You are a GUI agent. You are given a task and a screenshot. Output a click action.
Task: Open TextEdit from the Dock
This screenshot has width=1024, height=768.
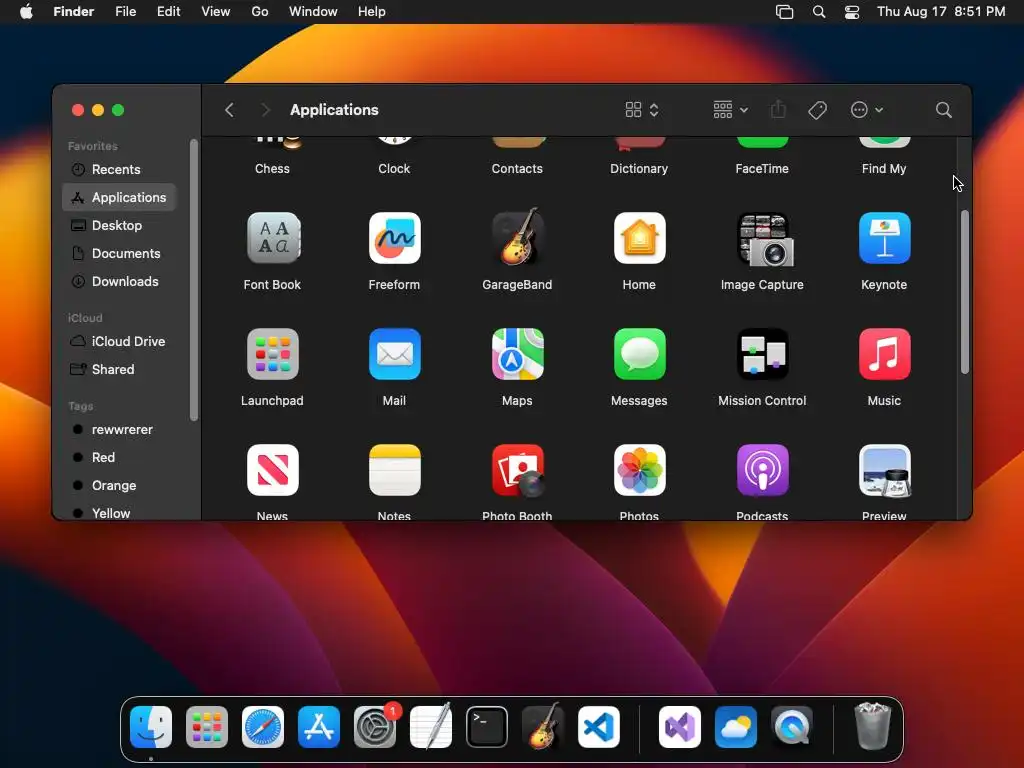[x=431, y=726]
